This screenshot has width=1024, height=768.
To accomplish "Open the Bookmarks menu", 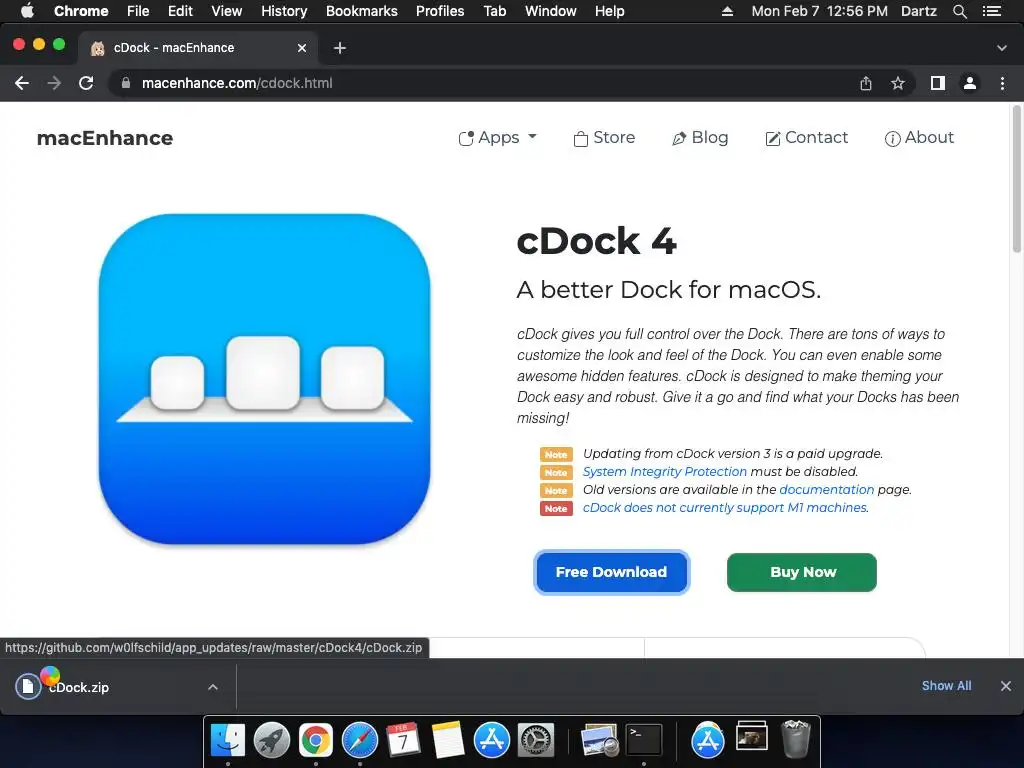I will (x=362, y=11).
